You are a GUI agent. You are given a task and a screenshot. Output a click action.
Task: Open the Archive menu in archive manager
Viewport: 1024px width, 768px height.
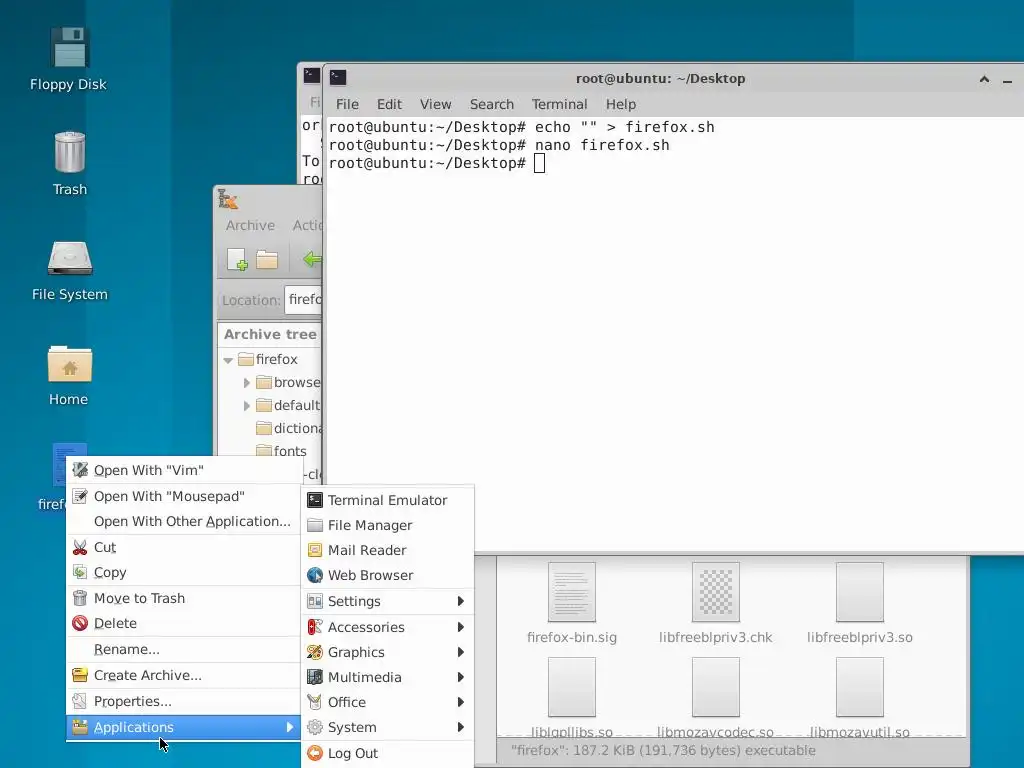[250, 225]
